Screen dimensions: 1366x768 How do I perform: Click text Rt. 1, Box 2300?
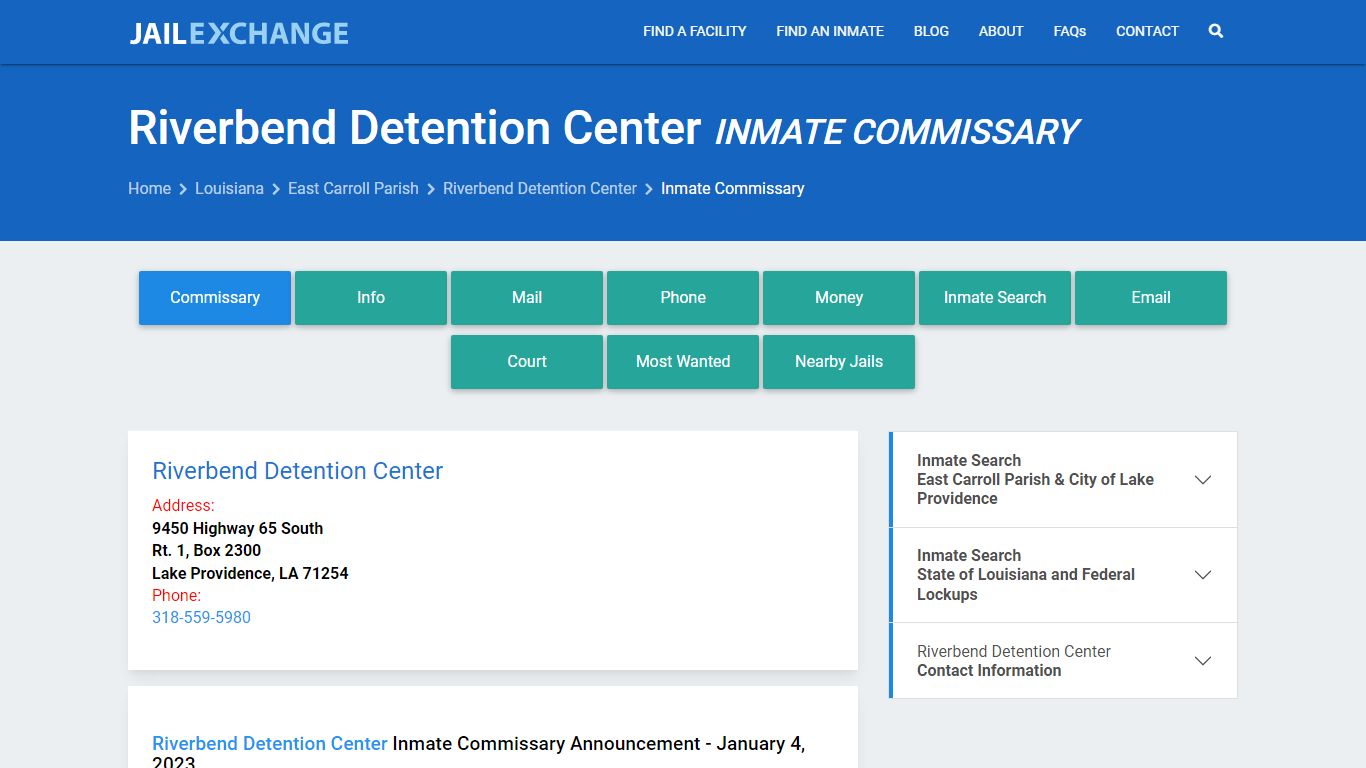pyautogui.click(x=206, y=550)
